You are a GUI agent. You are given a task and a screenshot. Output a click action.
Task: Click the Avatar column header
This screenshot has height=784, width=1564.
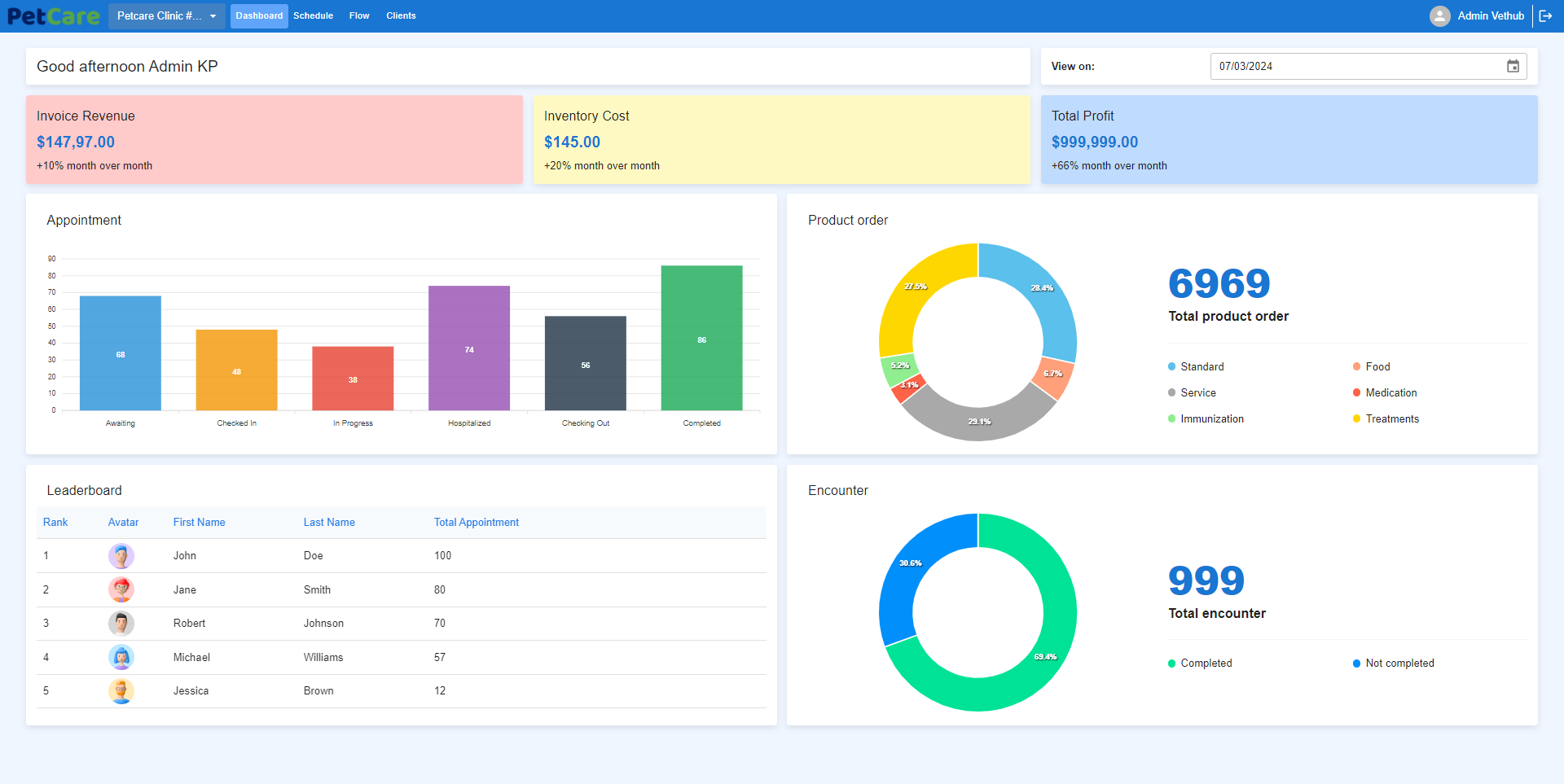(x=123, y=523)
